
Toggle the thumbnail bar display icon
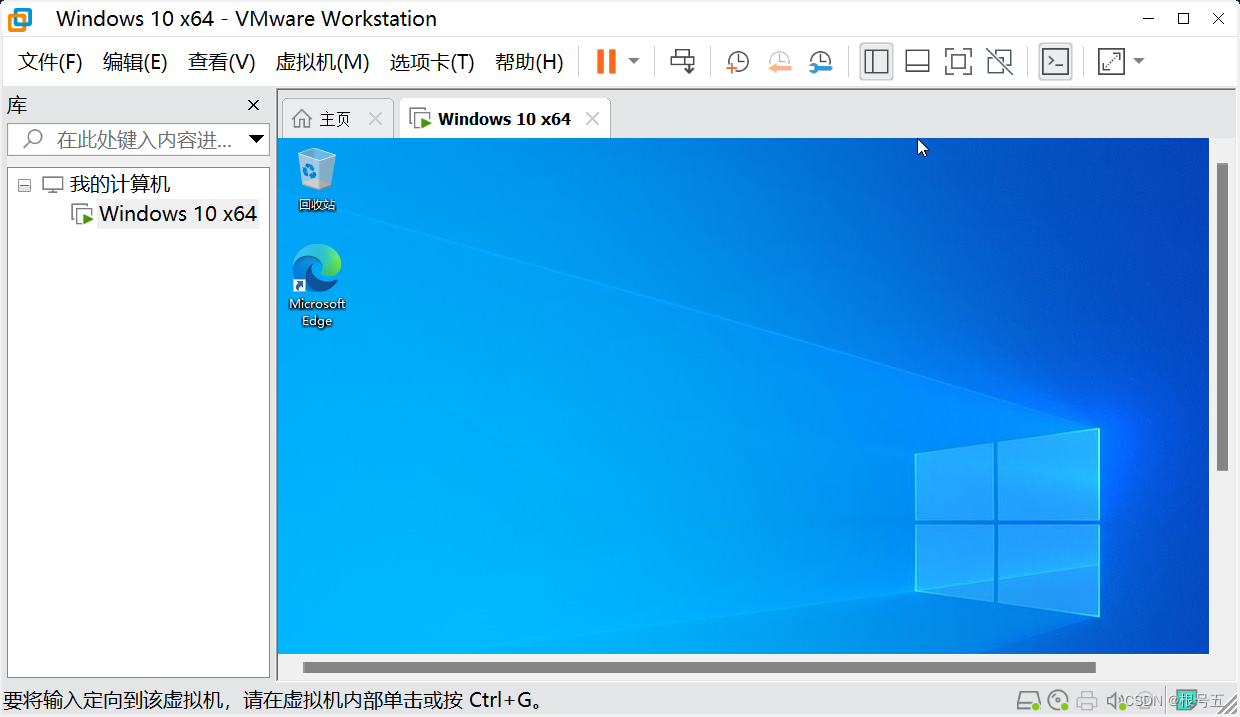917,61
